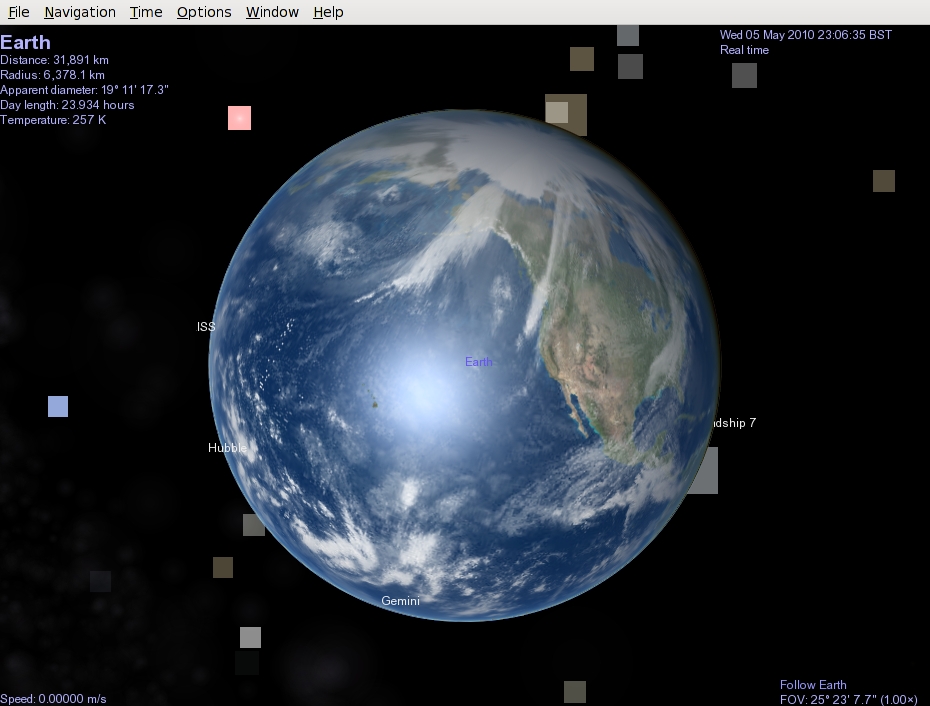This screenshot has width=930, height=706.
Task: Click the pink square satellite marker
Action: [239, 118]
